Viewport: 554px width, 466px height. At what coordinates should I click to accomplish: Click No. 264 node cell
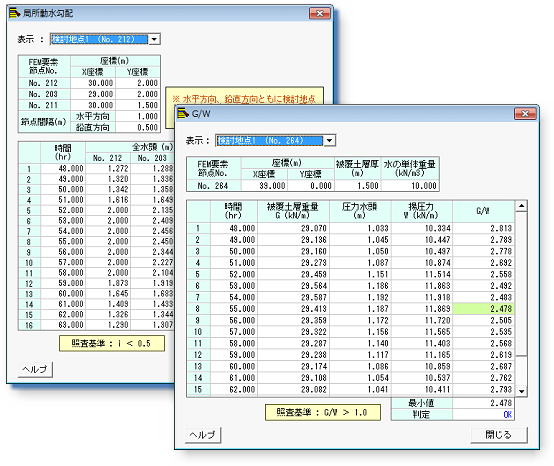213,186
